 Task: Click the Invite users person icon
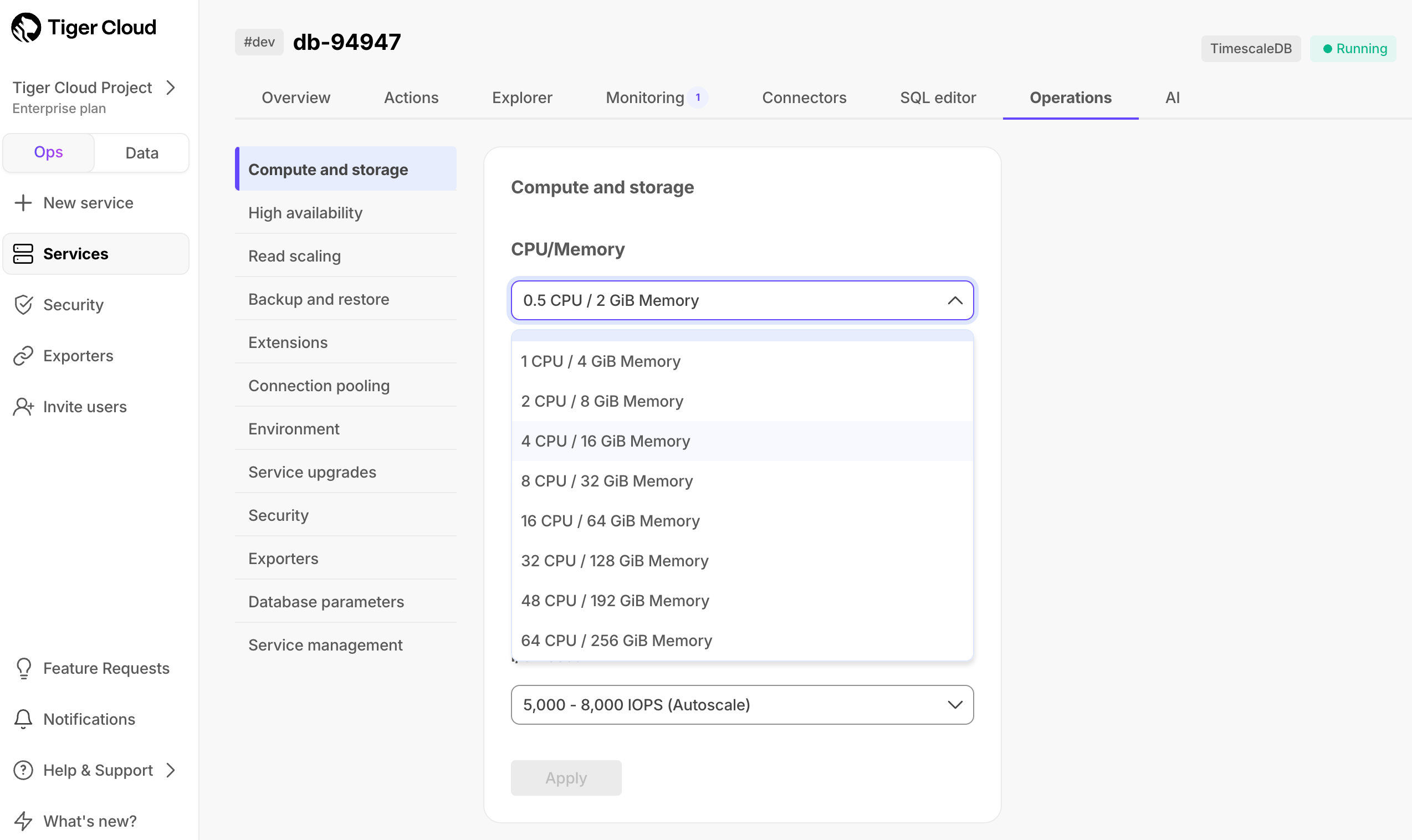23,406
